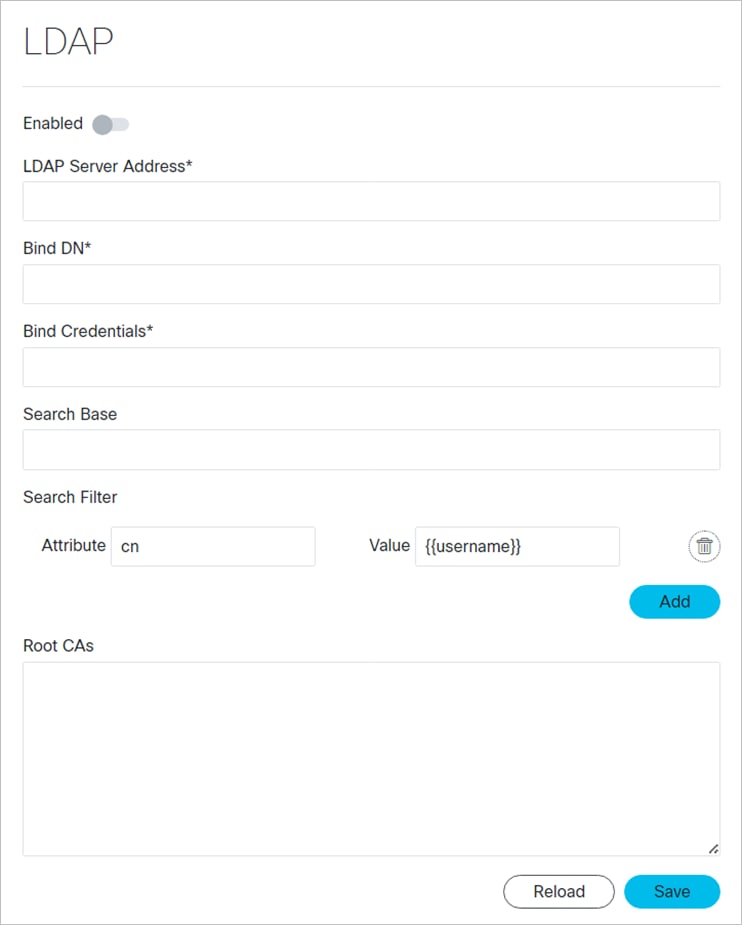742x925 pixels.
Task: Place cursor in the empty Bind DN box
Action: pos(371,284)
